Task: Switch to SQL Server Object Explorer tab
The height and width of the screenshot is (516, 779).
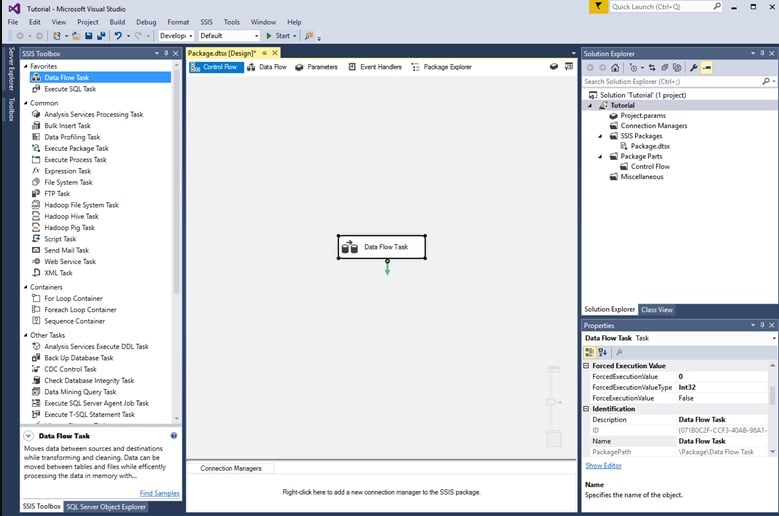Action: [106, 507]
